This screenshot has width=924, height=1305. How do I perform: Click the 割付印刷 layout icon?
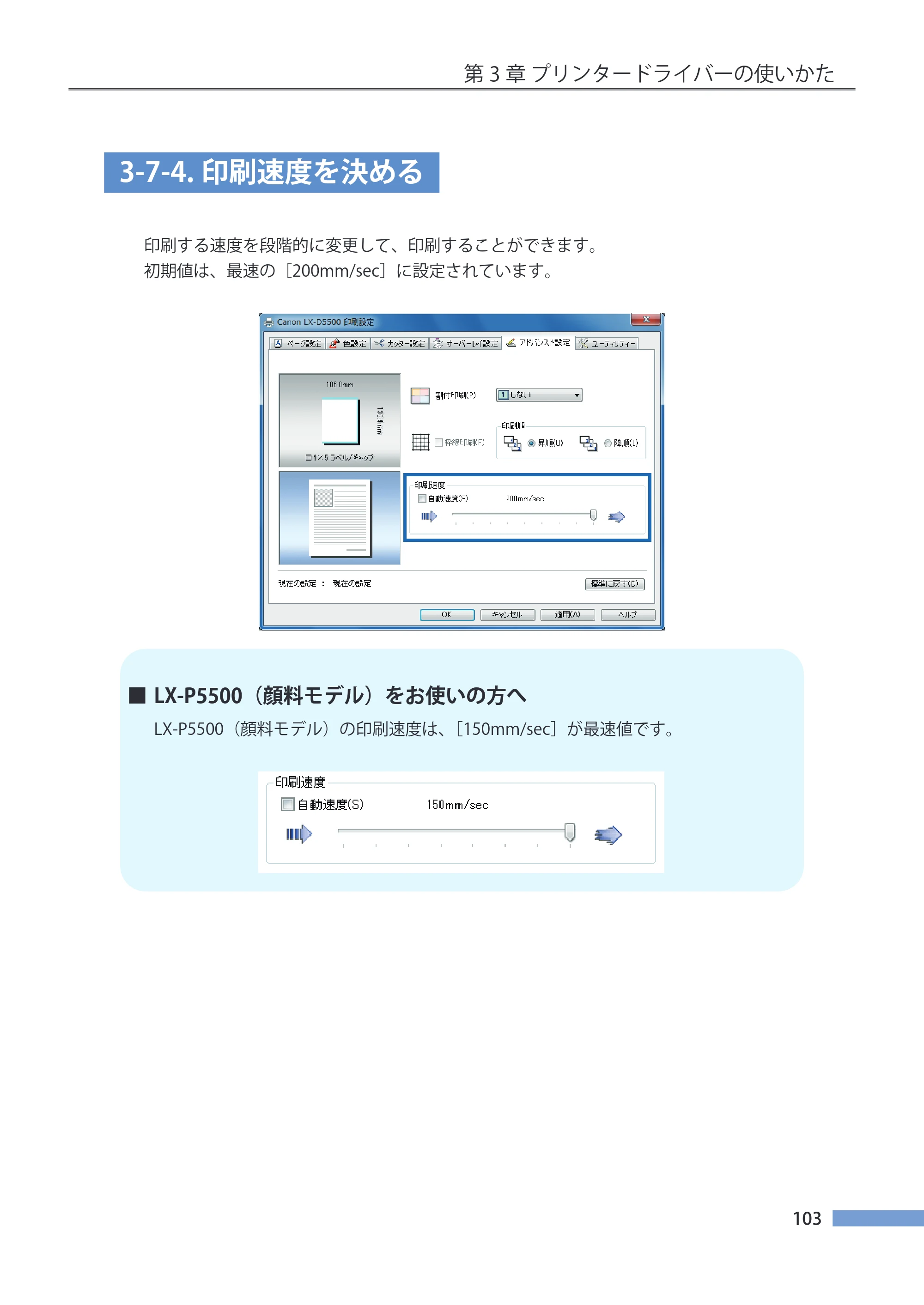[420, 395]
